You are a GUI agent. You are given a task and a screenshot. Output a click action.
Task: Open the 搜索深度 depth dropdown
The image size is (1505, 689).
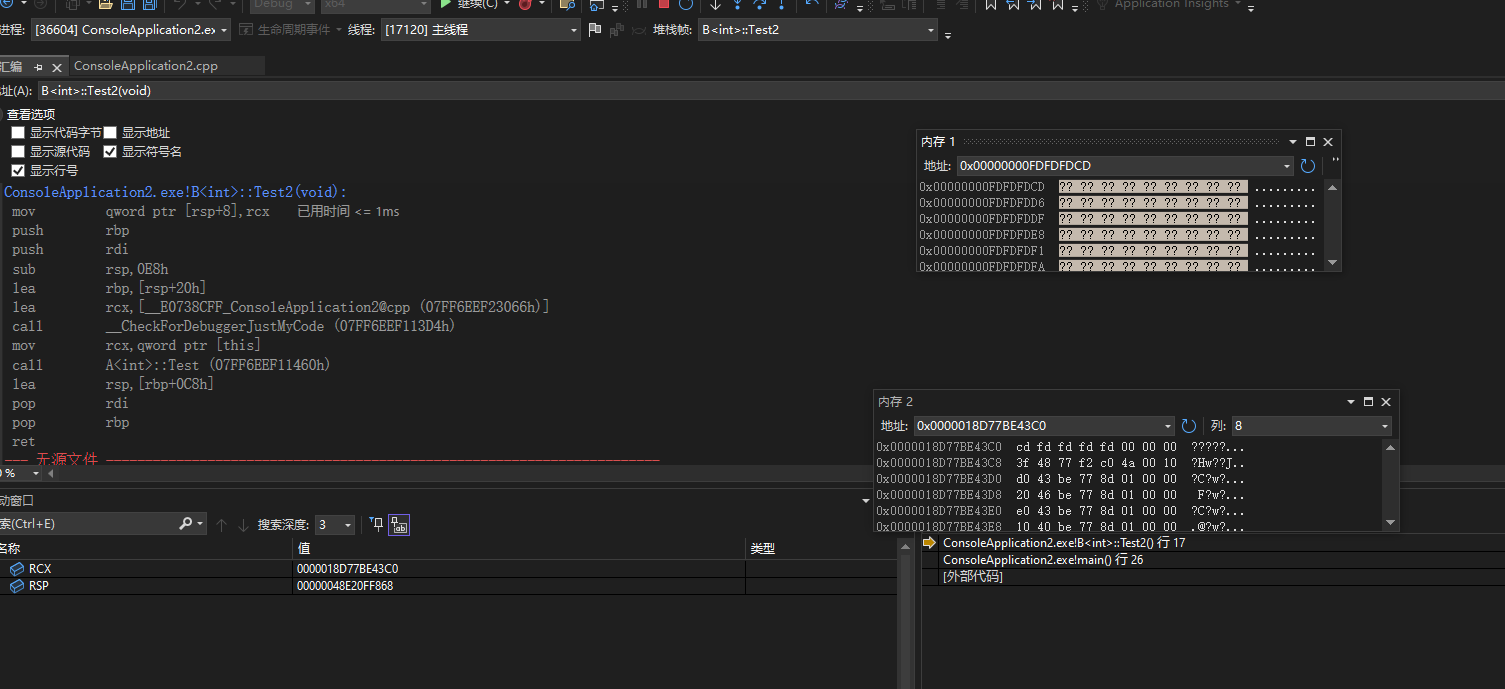point(334,525)
